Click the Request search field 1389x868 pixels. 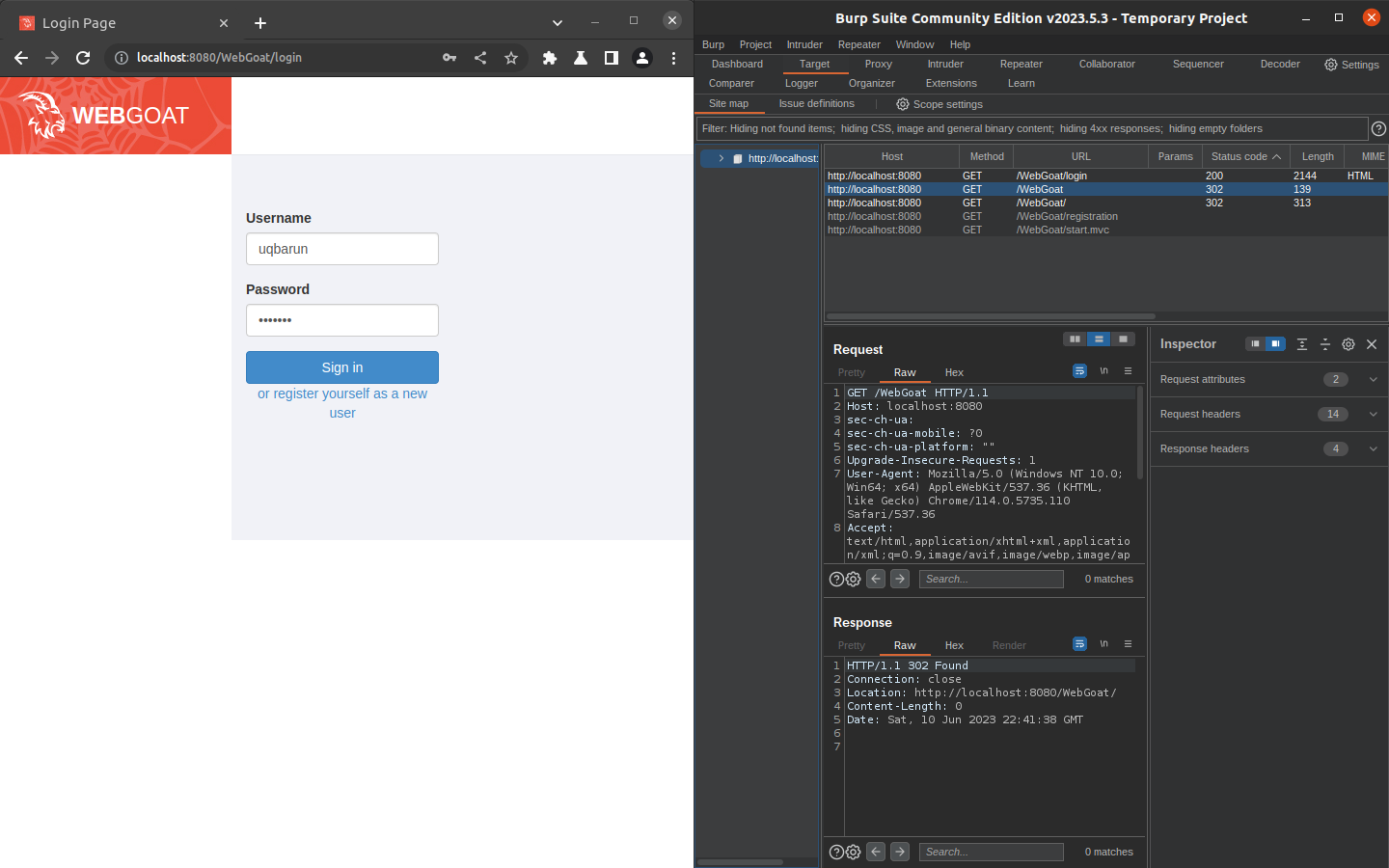[x=991, y=579]
